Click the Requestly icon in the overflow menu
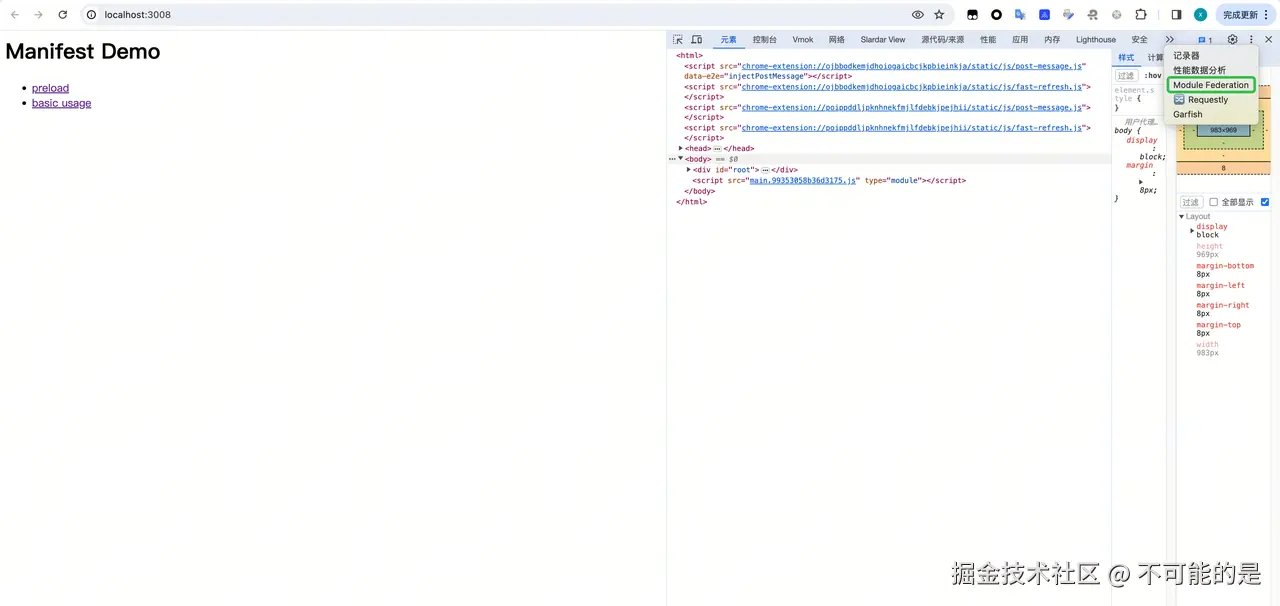Screen dimensions: 1280x606 point(1179,100)
